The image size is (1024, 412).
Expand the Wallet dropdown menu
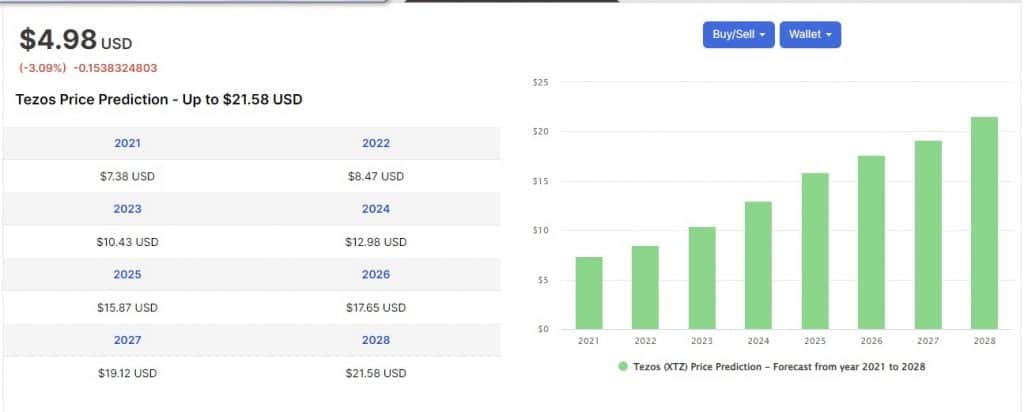[810, 35]
